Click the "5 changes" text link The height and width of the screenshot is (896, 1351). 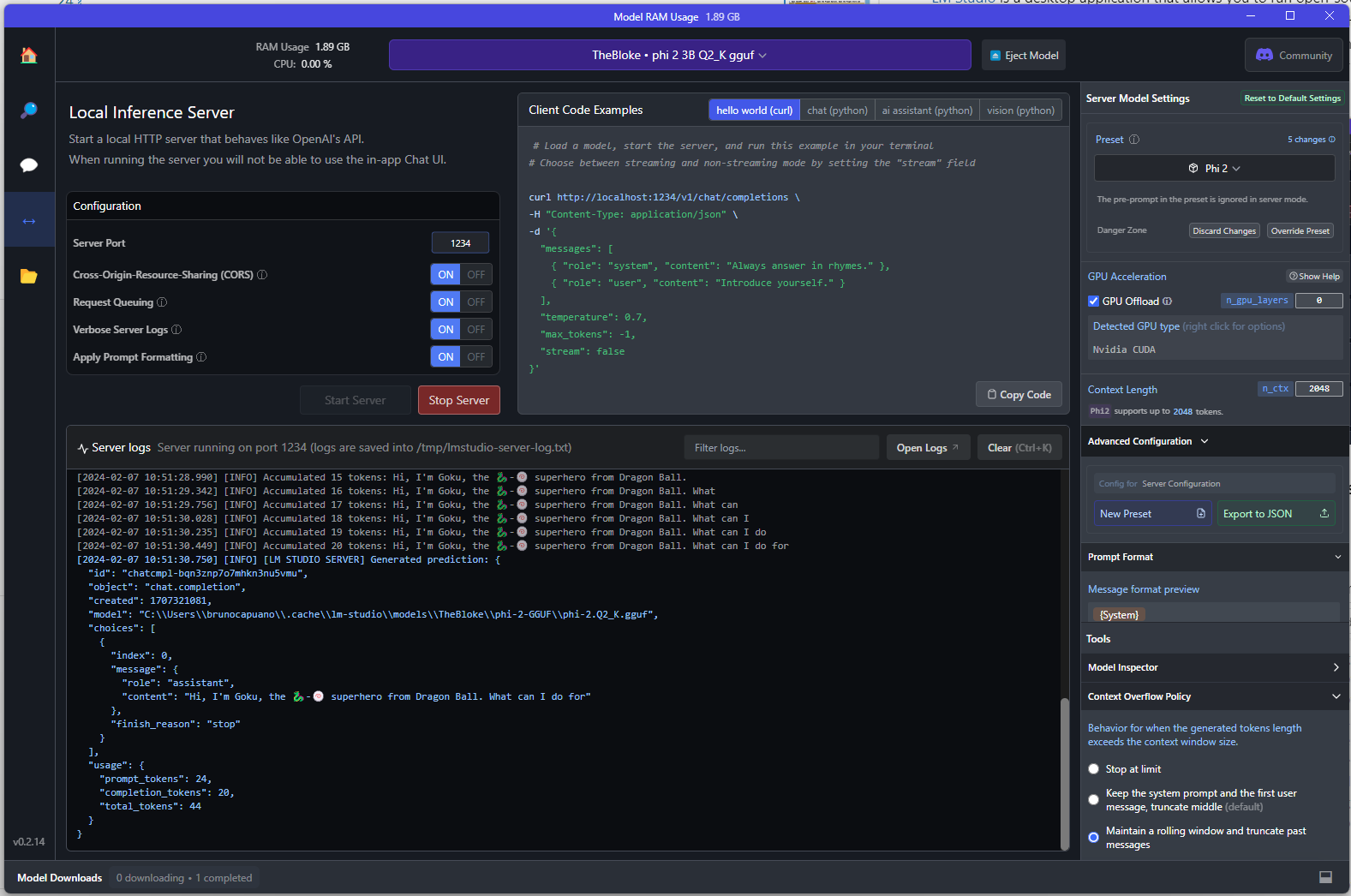point(1306,140)
